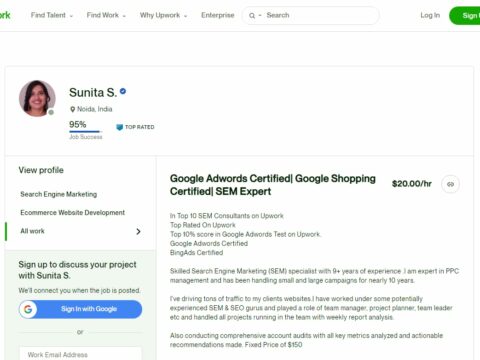Open the Why Upwork dropdown menu
480x360 pixels.
point(163,15)
